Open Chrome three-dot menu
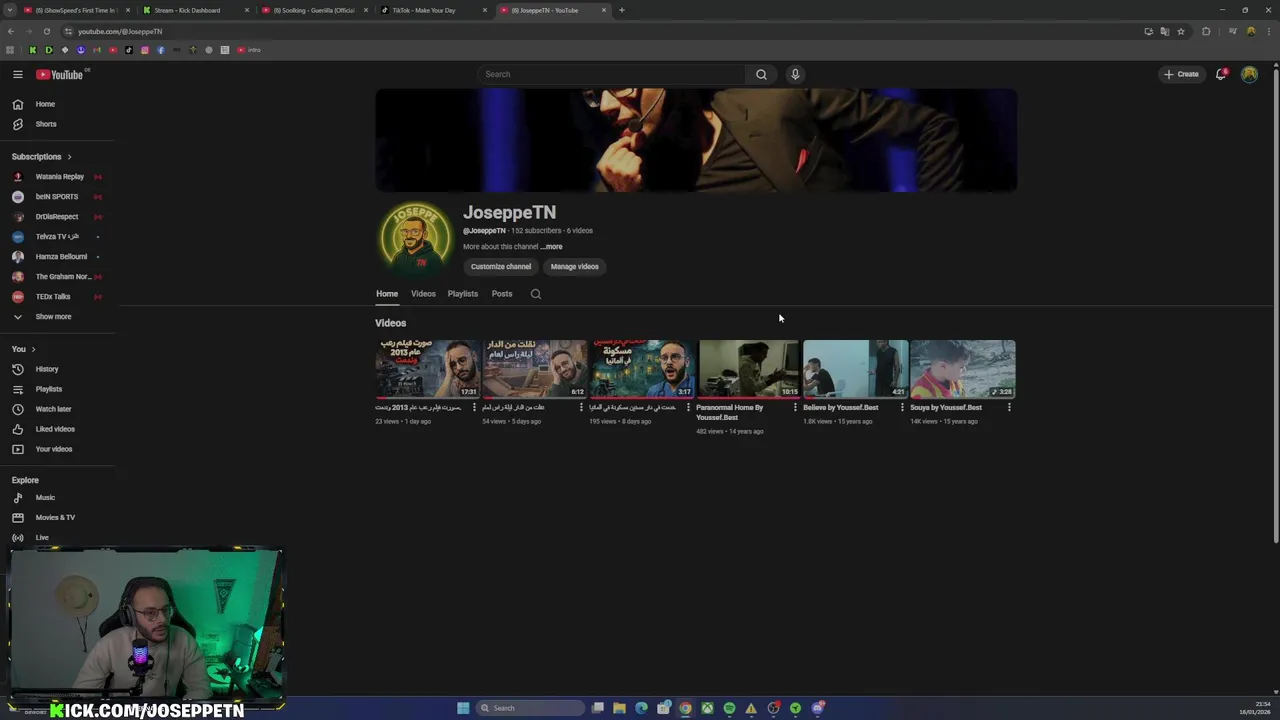This screenshot has height=720, width=1280. (x=1267, y=31)
